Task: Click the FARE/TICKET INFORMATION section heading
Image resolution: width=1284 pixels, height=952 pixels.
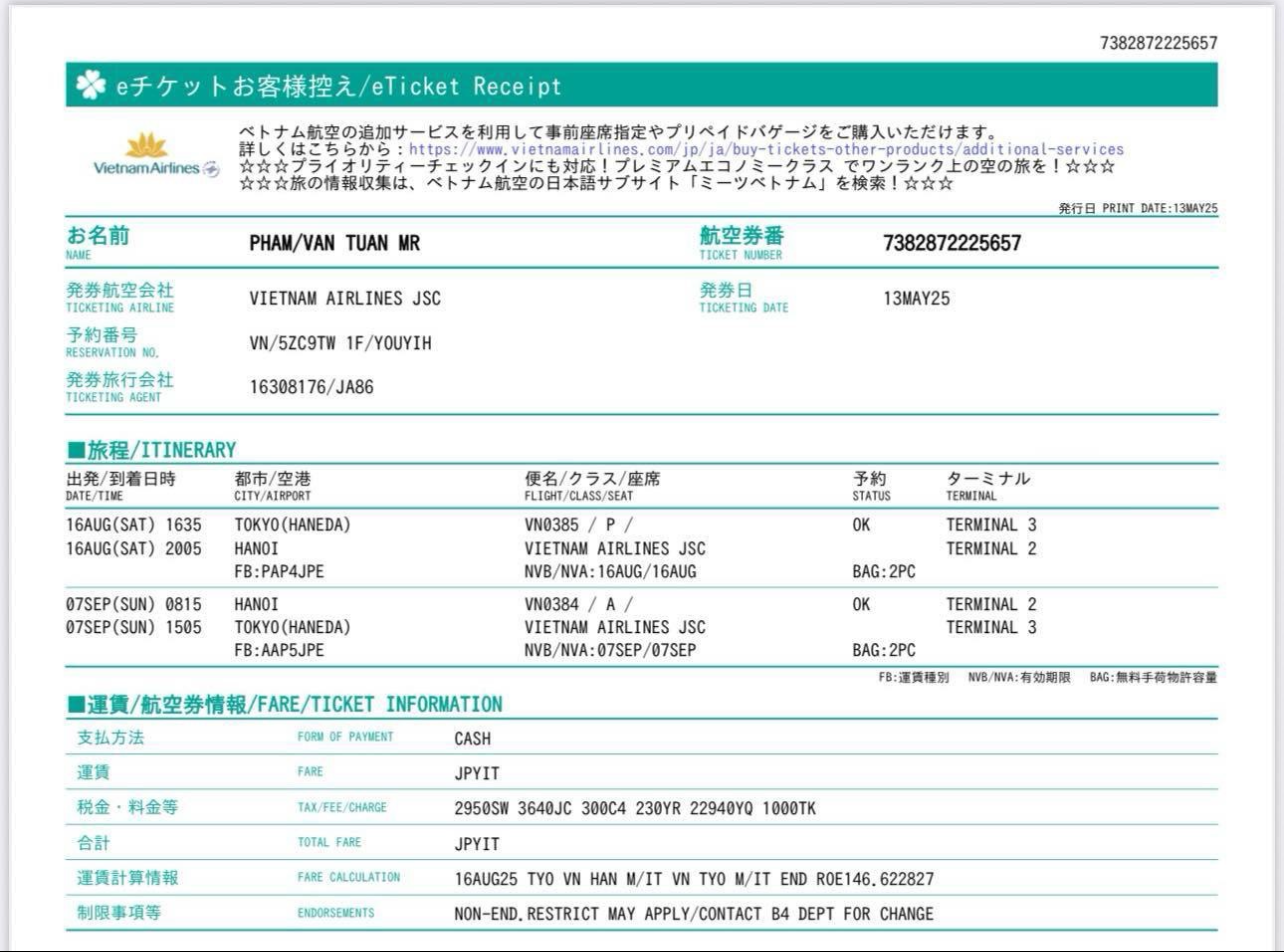Action: pos(284,705)
